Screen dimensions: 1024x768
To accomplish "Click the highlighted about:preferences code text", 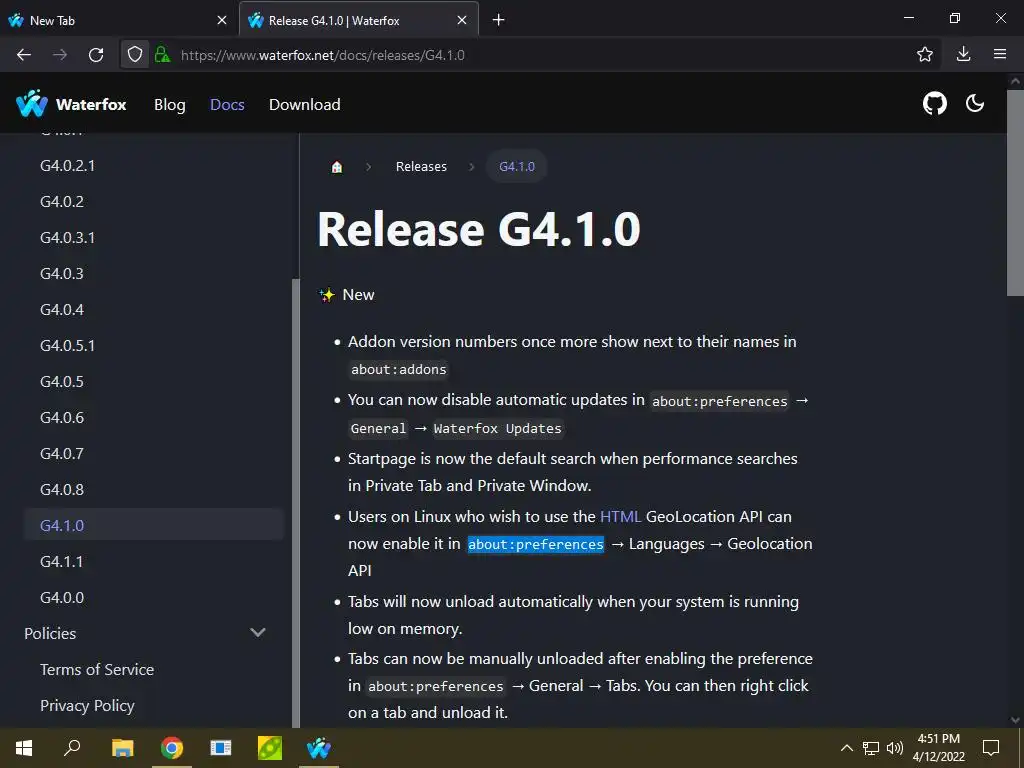I will point(536,544).
